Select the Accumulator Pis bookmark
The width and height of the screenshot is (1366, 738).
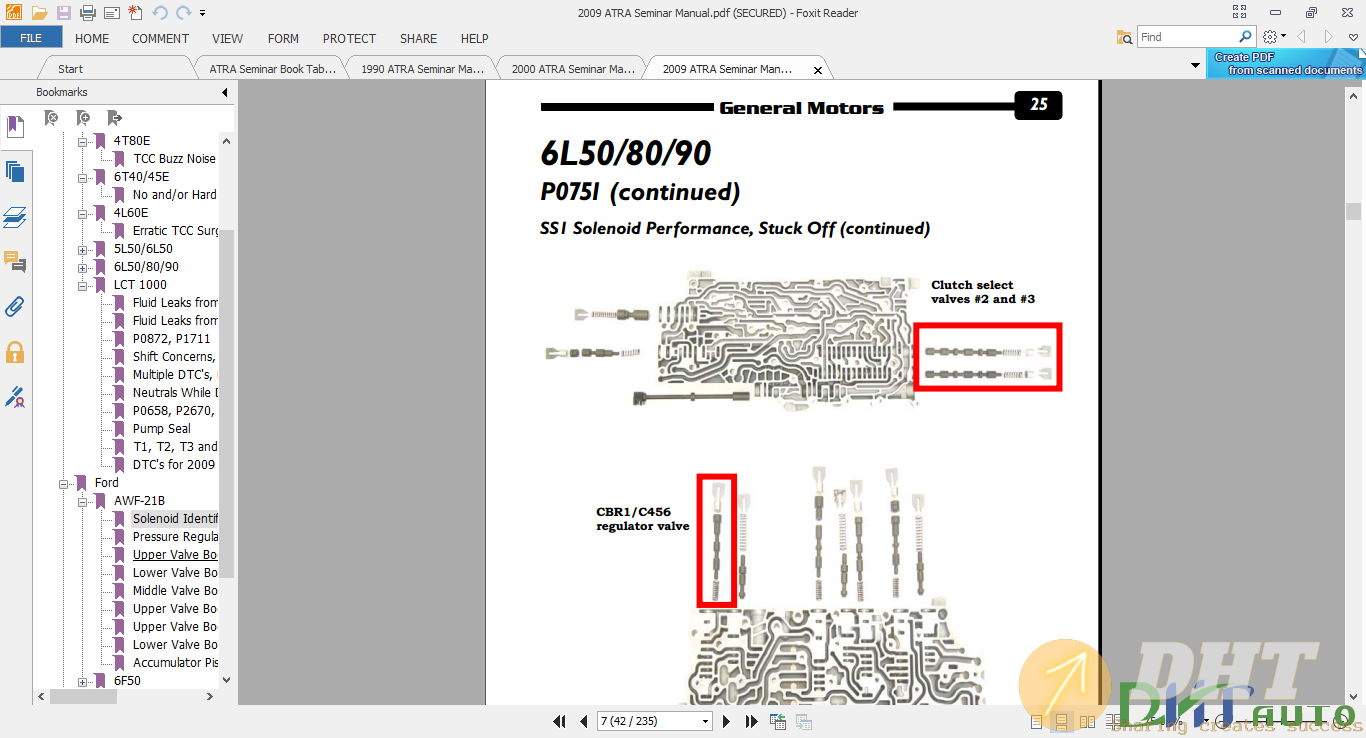click(x=175, y=662)
